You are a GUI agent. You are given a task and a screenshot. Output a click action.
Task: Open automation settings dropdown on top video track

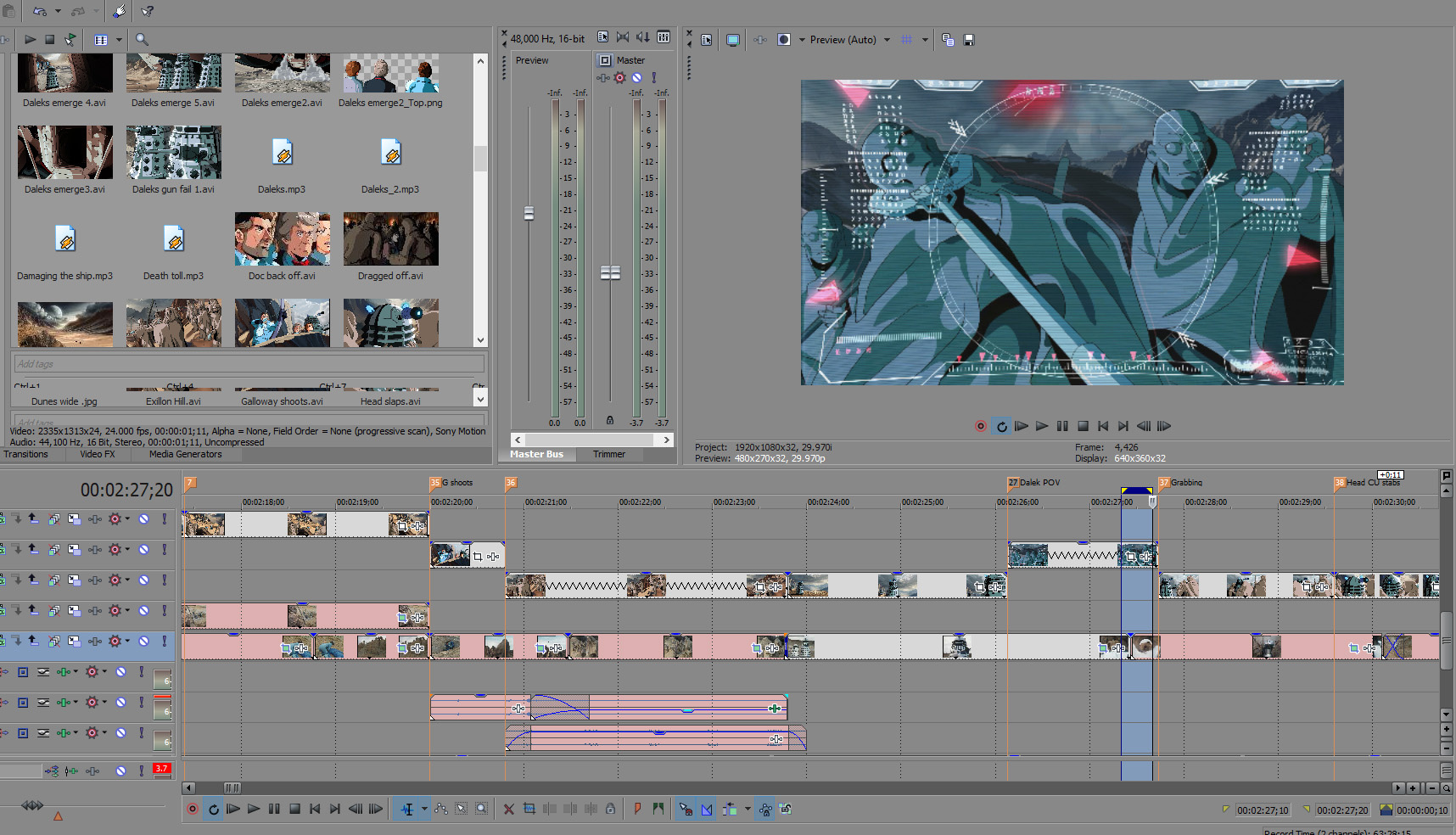[x=128, y=518]
